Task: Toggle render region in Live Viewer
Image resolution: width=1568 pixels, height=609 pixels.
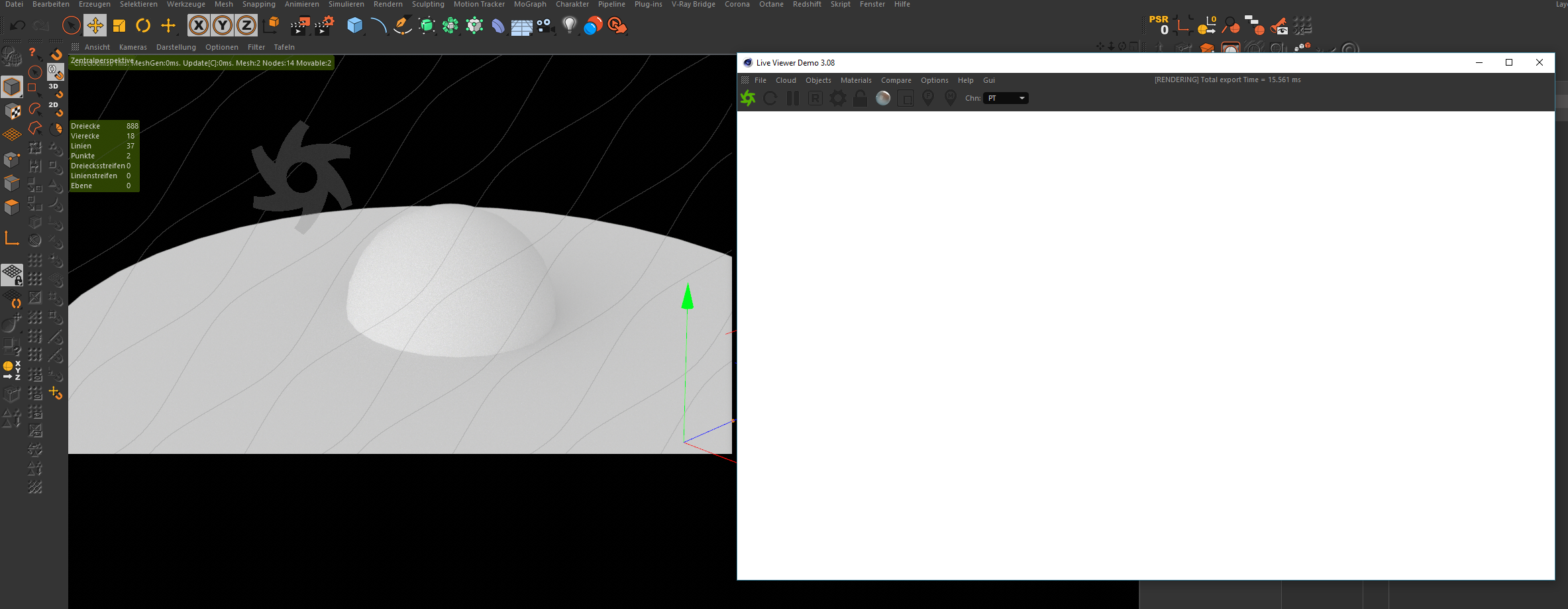Action: tap(906, 98)
